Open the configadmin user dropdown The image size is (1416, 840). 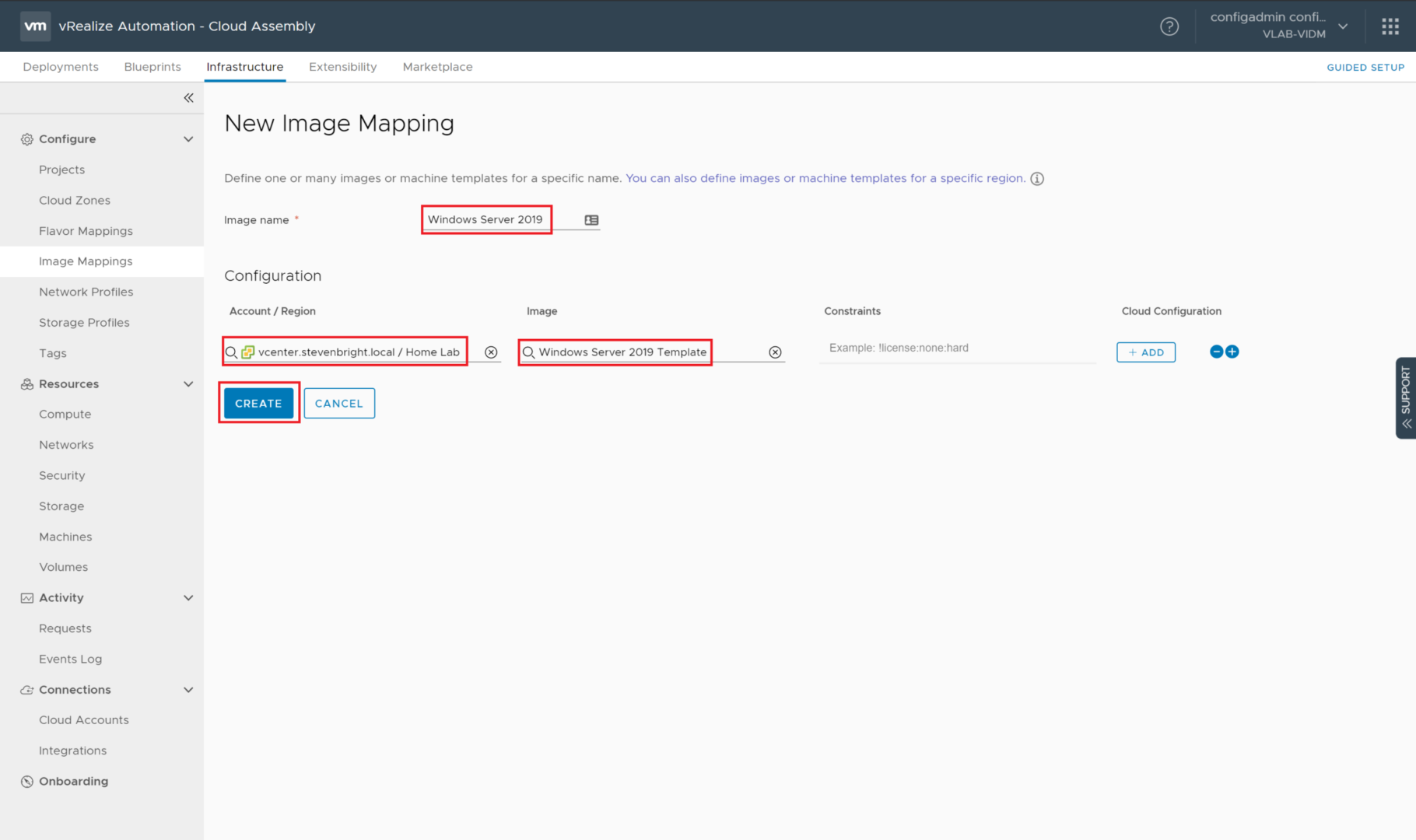(1342, 26)
